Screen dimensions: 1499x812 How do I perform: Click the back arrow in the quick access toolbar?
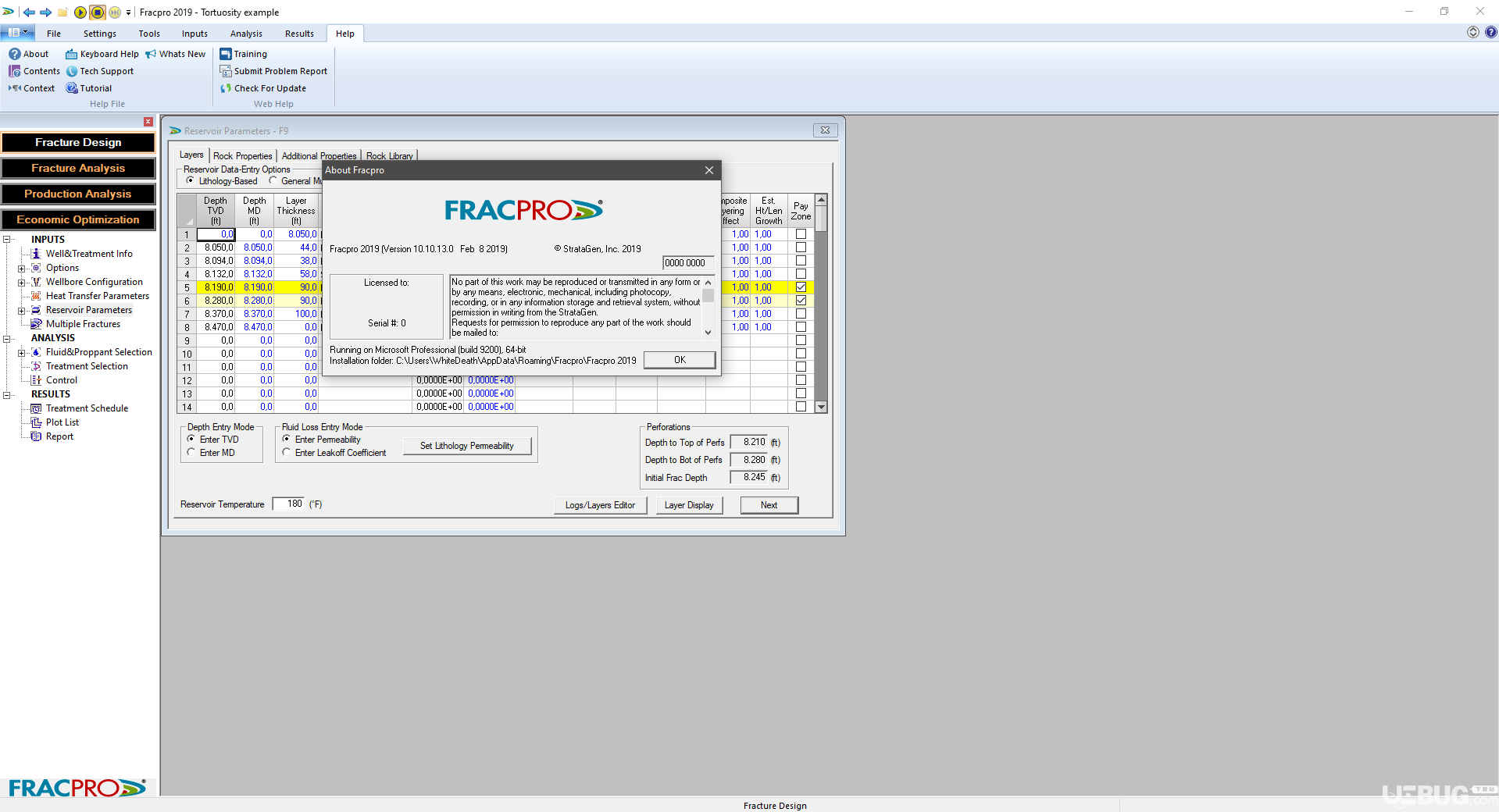[29, 12]
